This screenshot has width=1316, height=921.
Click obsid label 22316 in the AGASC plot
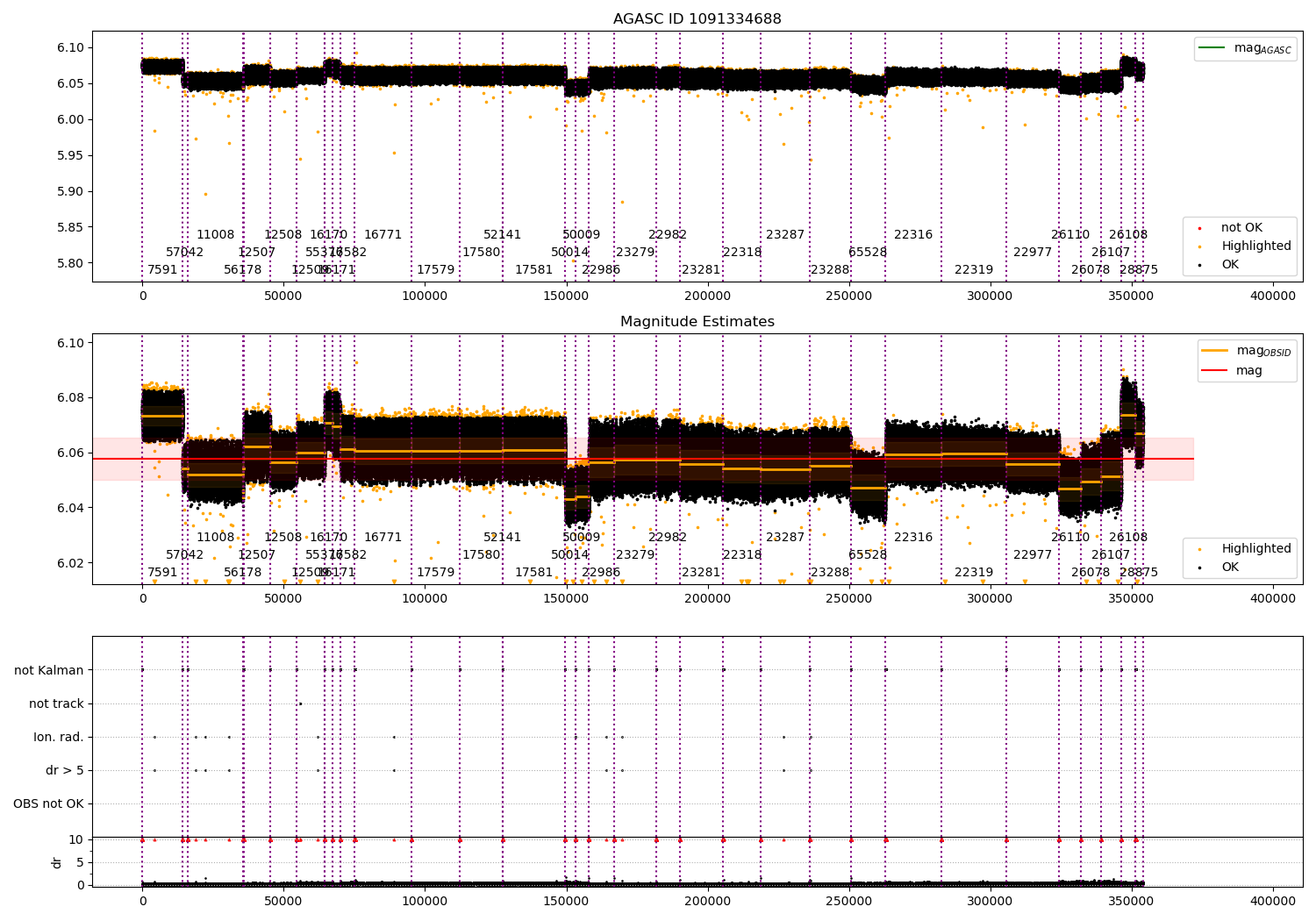pyautogui.click(x=912, y=234)
